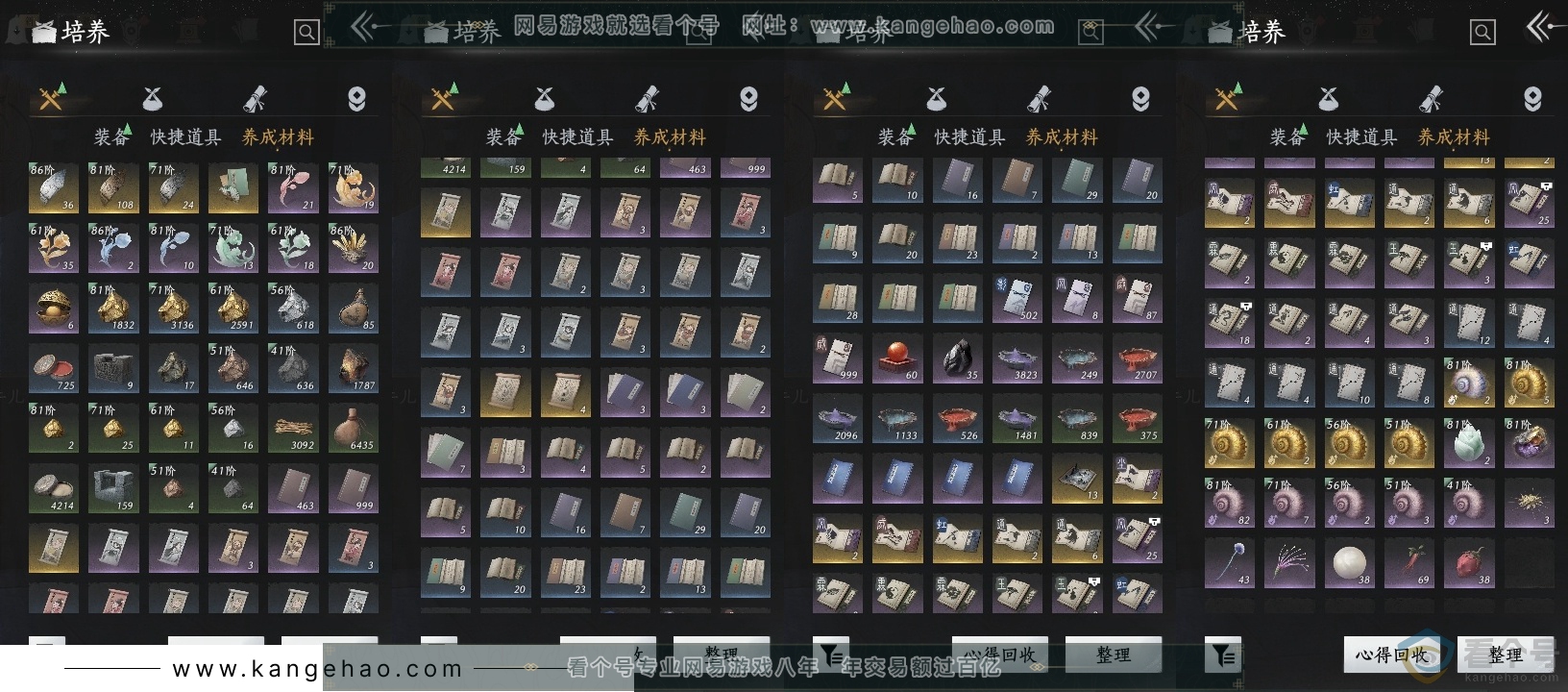Select the gold ore item with count 2591
Image resolution: width=1568 pixels, height=692 pixels.
coord(233,308)
